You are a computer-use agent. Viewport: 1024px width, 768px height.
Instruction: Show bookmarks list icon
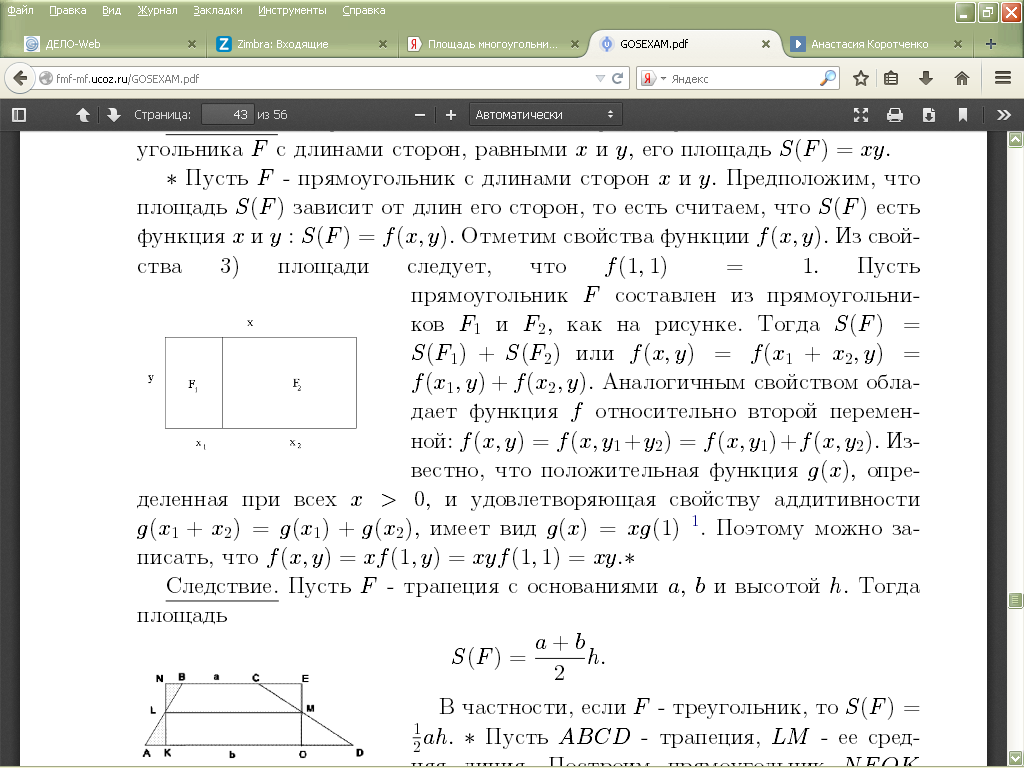pos(891,78)
